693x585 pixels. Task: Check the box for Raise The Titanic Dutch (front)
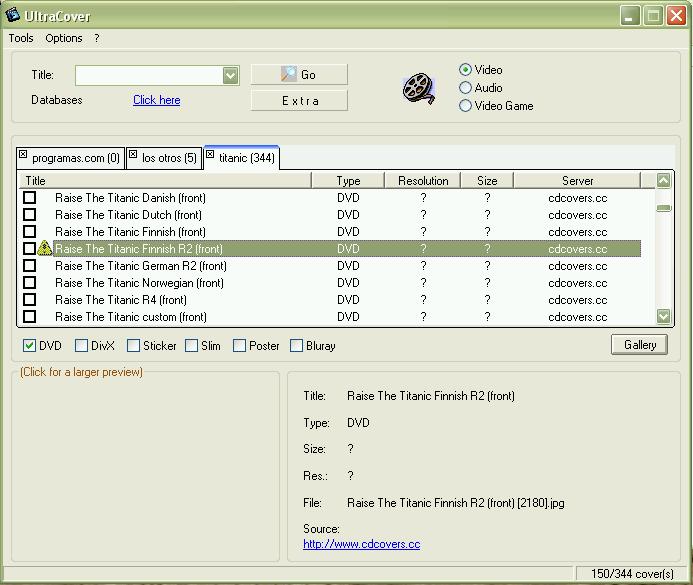pyautogui.click(x=30, y=214)
